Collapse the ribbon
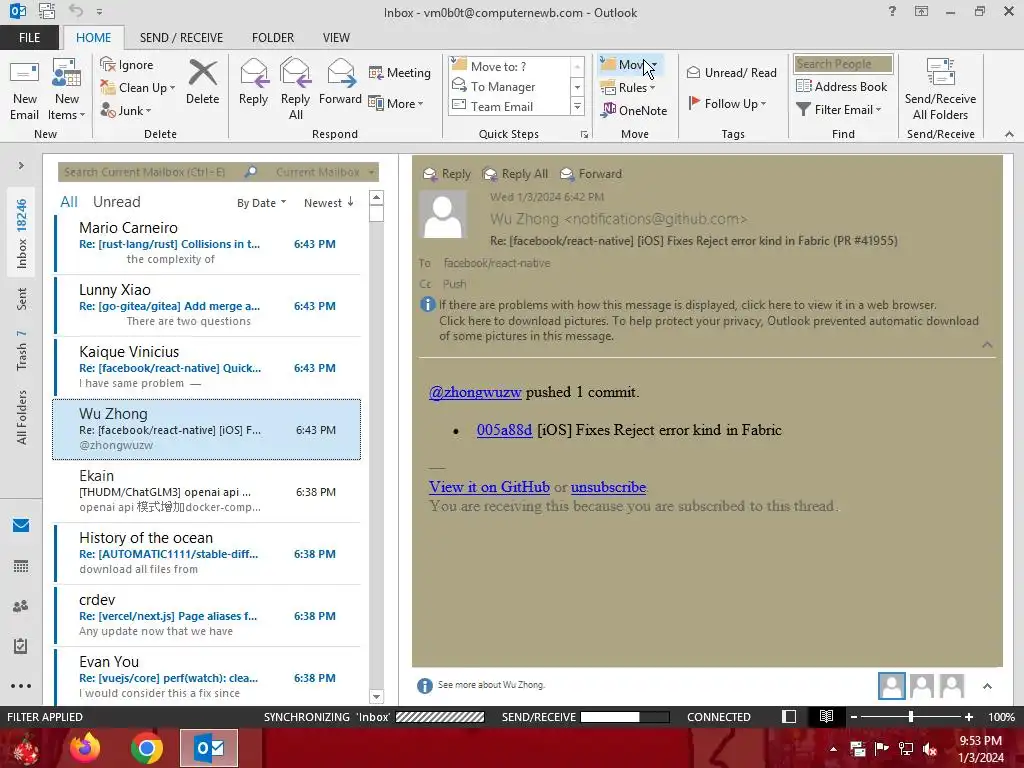Viewport: 1024px width, 768px height. [1009, 134]
